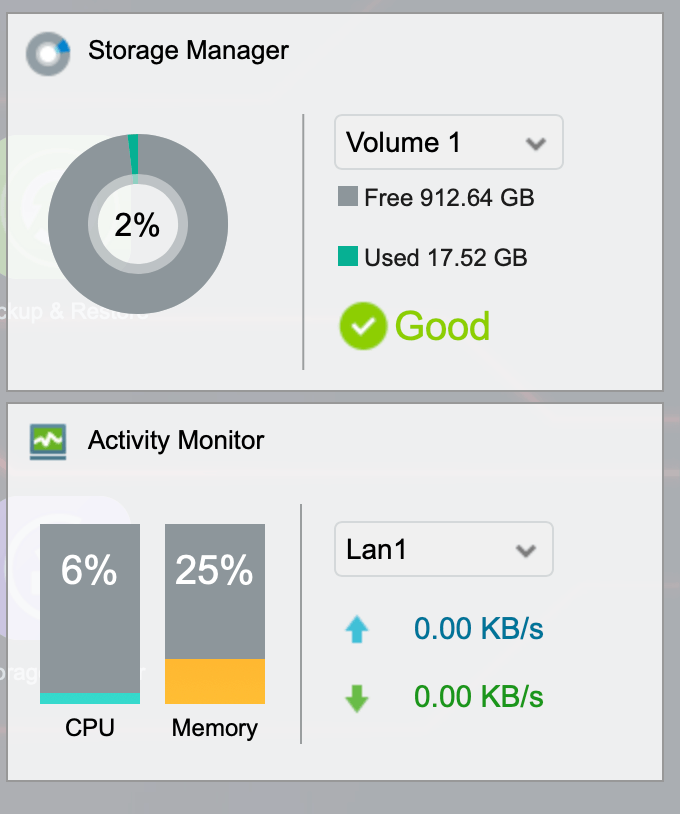The width and height of the screenshot is (680, 814).
Task: Open the Activity Monitor widget title
Action: coord(176,440)
